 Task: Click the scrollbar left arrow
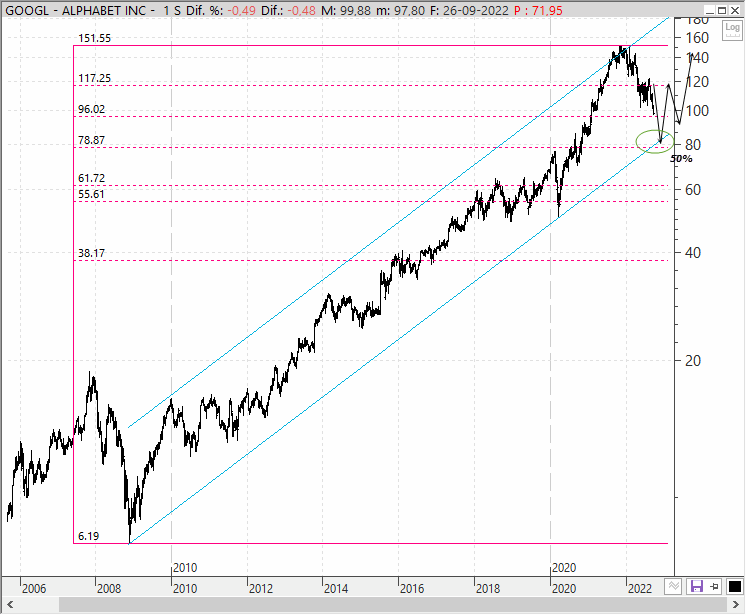coord(10,605)
